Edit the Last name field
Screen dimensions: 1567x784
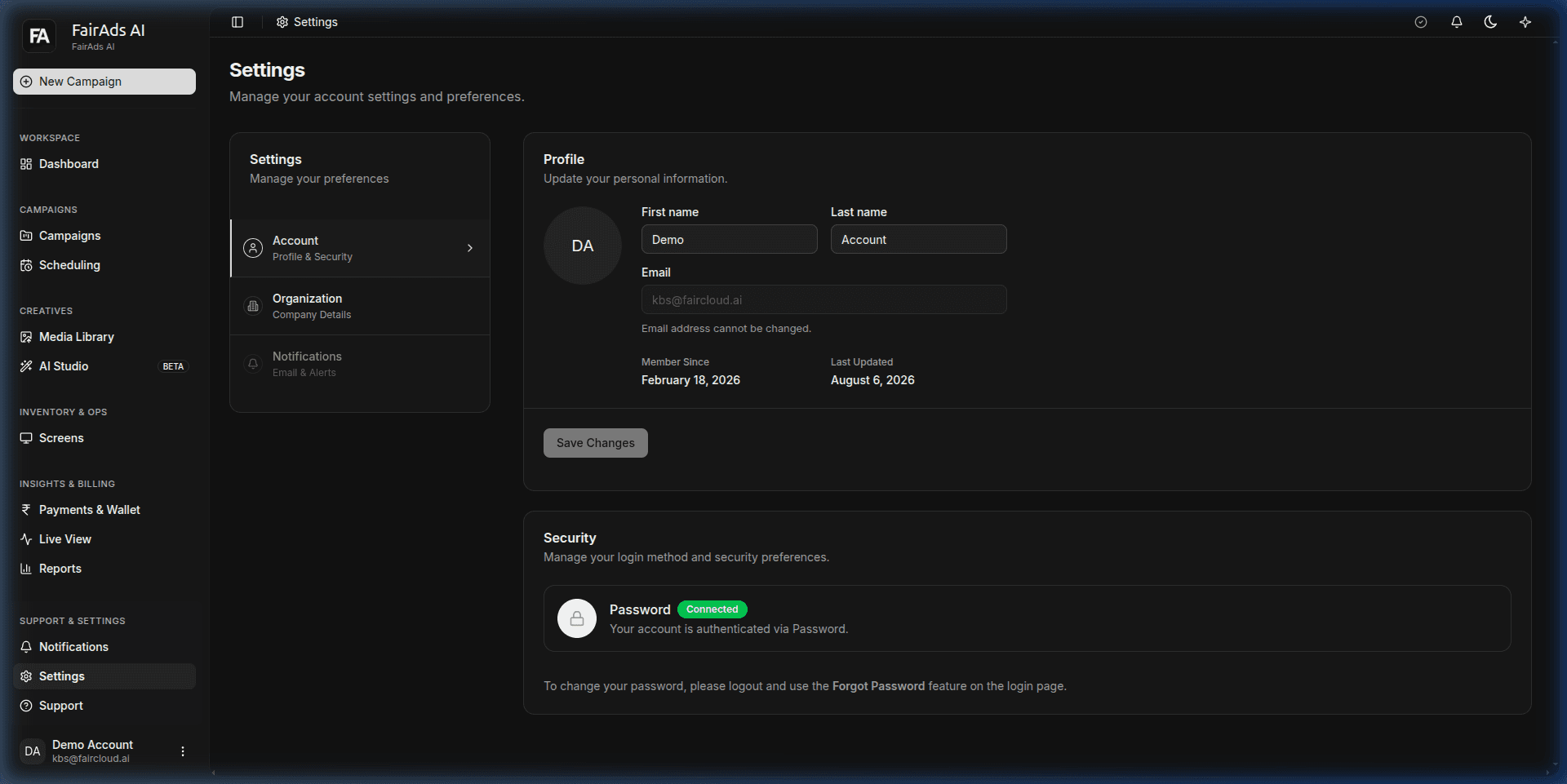[919, 239]
